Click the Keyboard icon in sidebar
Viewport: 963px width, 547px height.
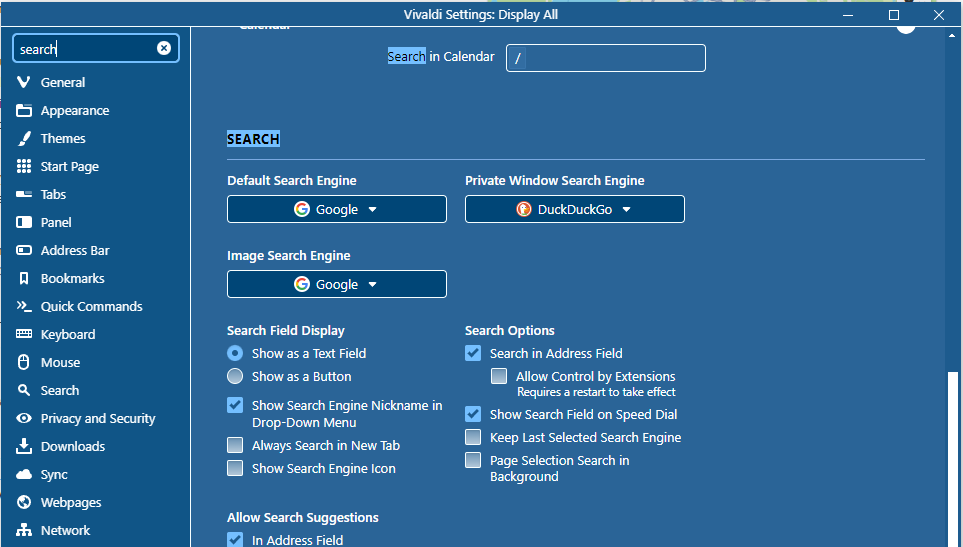[x=23, y=334]
